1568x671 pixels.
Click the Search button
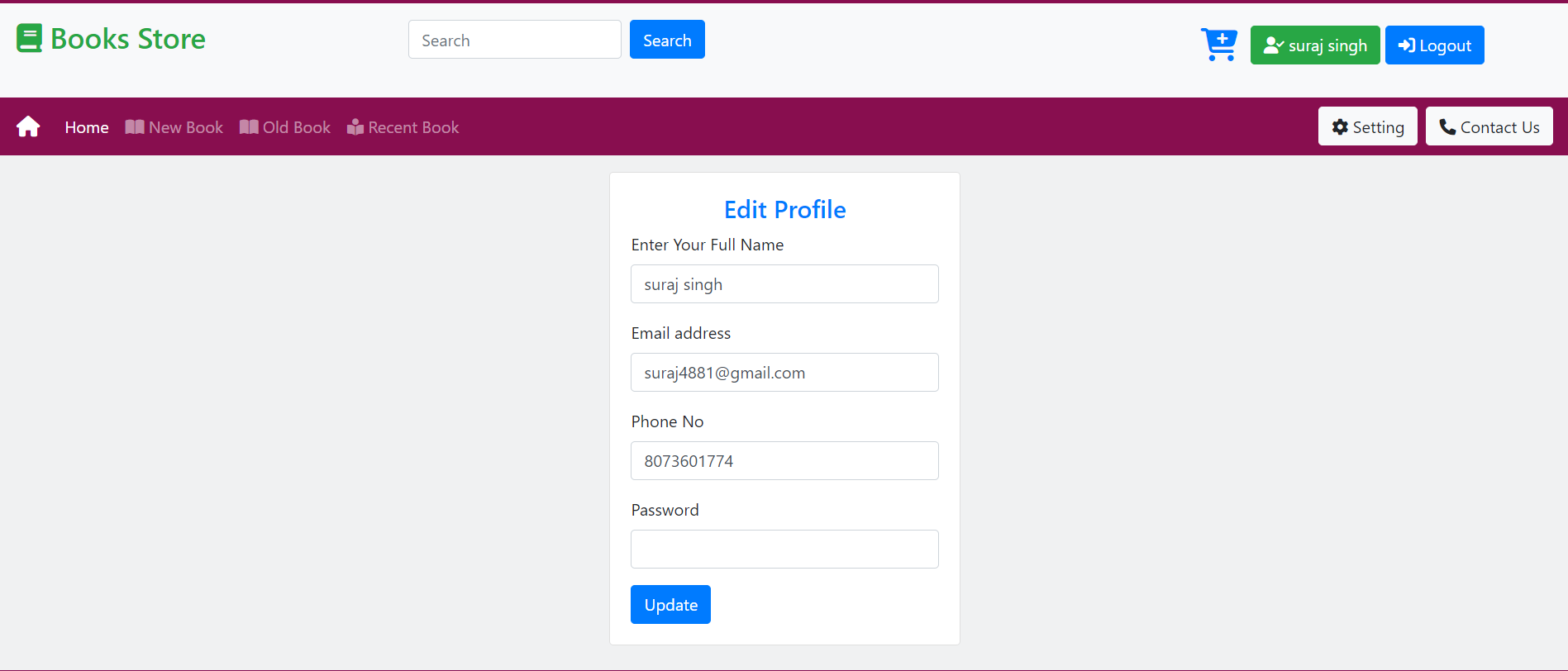tap(667, 39)
